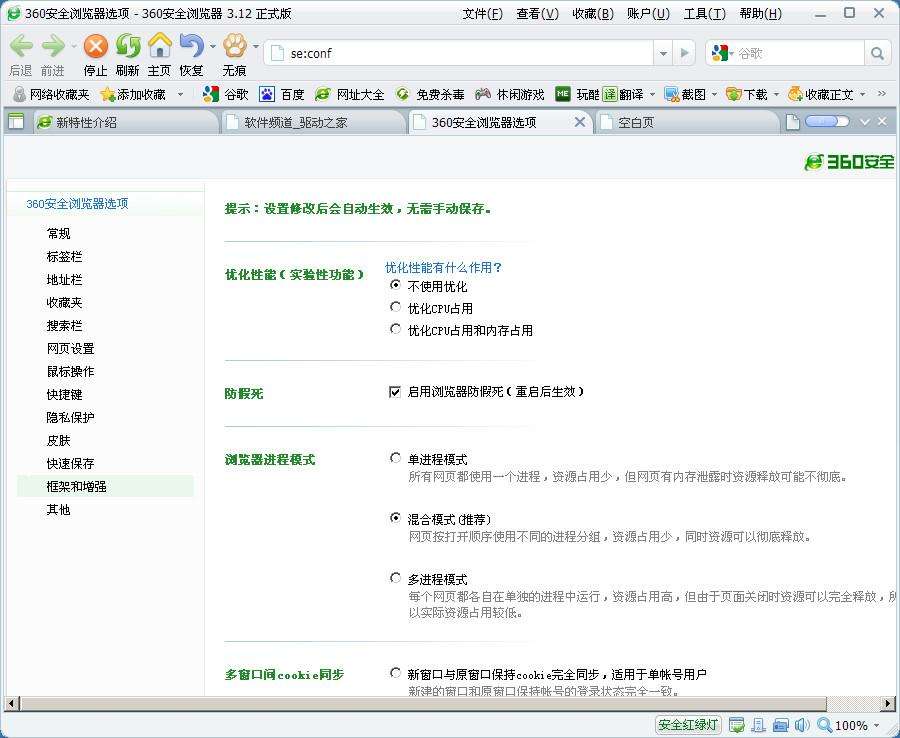Click the 安全红绿灯 status button
Screen dimensions: 900x738
coord(688,725)
